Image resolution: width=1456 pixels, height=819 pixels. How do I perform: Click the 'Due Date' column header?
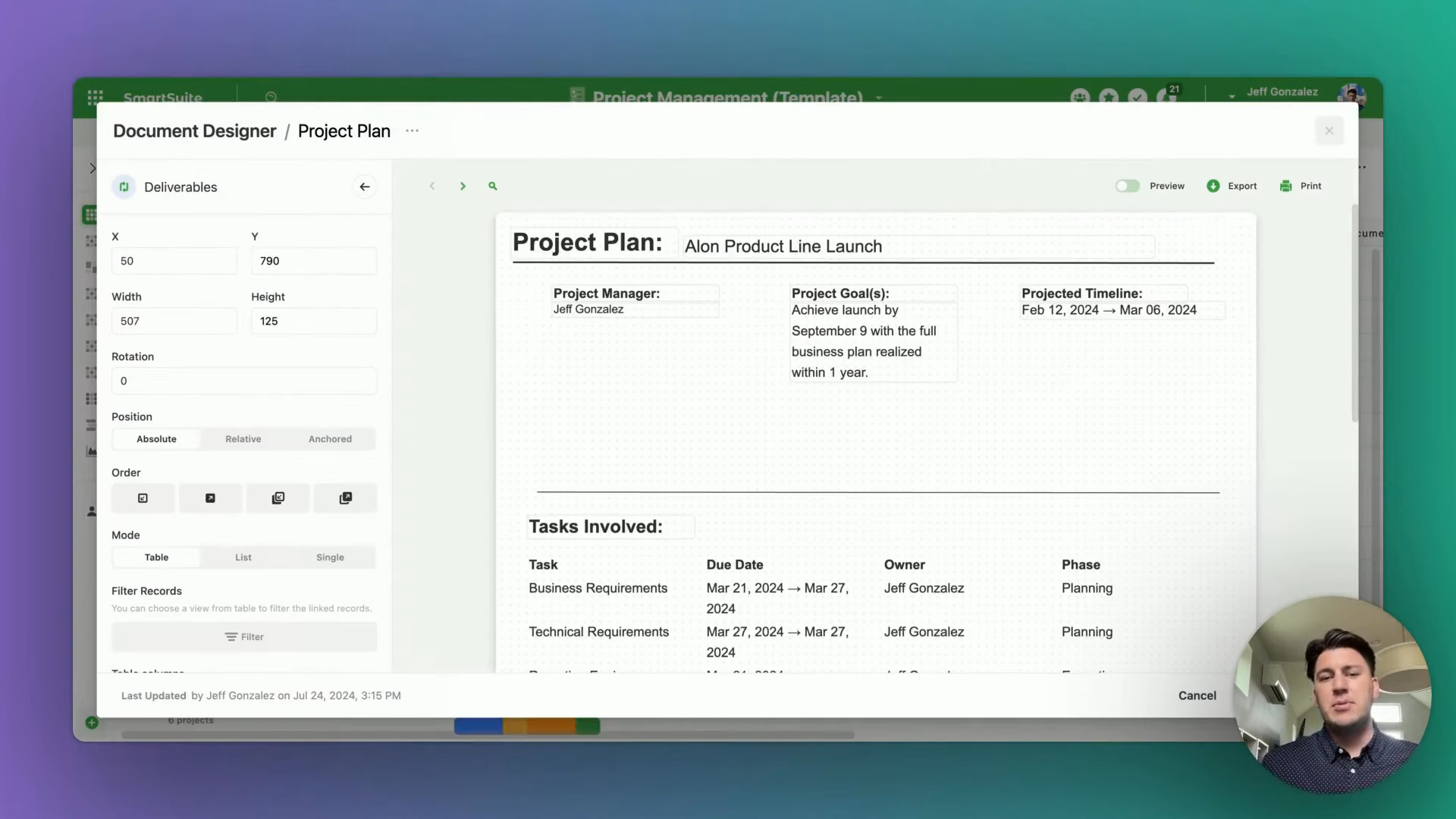point(735,565)
